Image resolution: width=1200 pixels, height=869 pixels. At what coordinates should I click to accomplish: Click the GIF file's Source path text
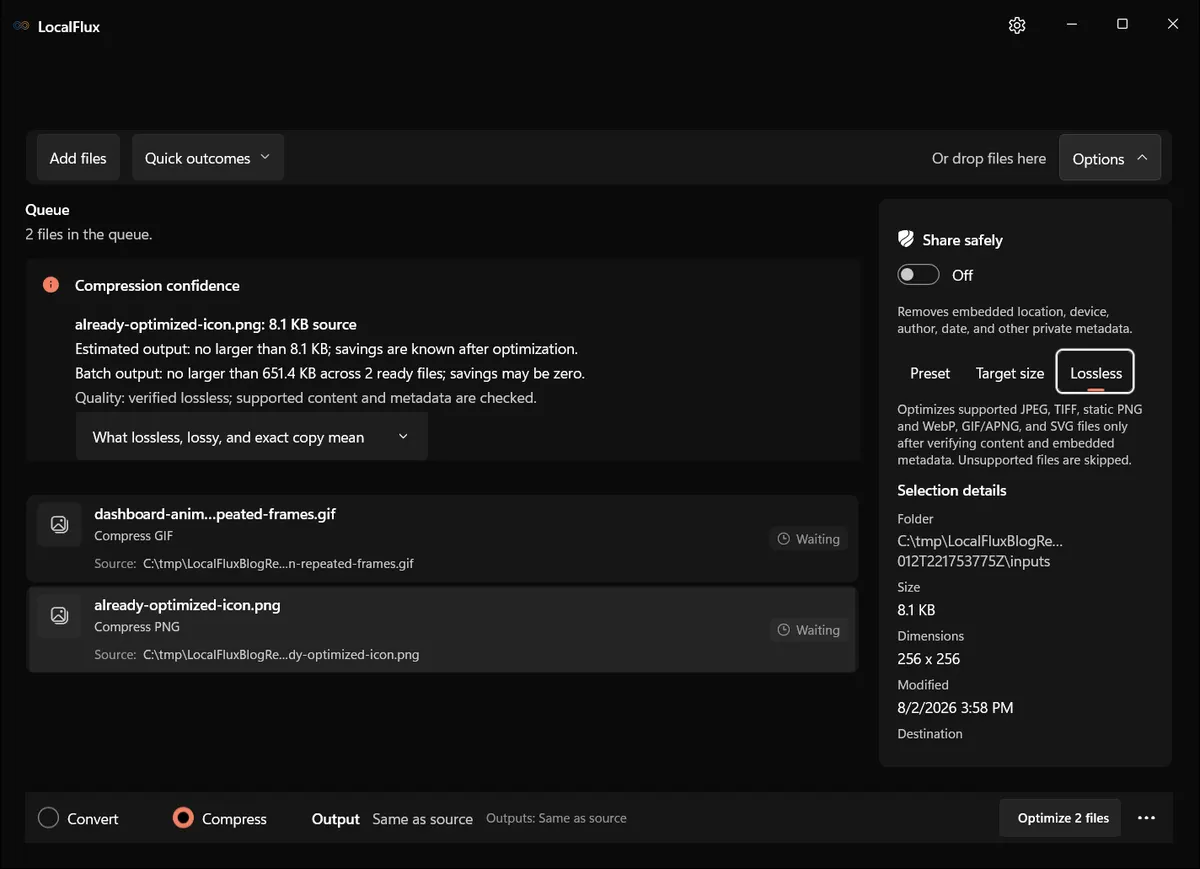click(278, 564)
